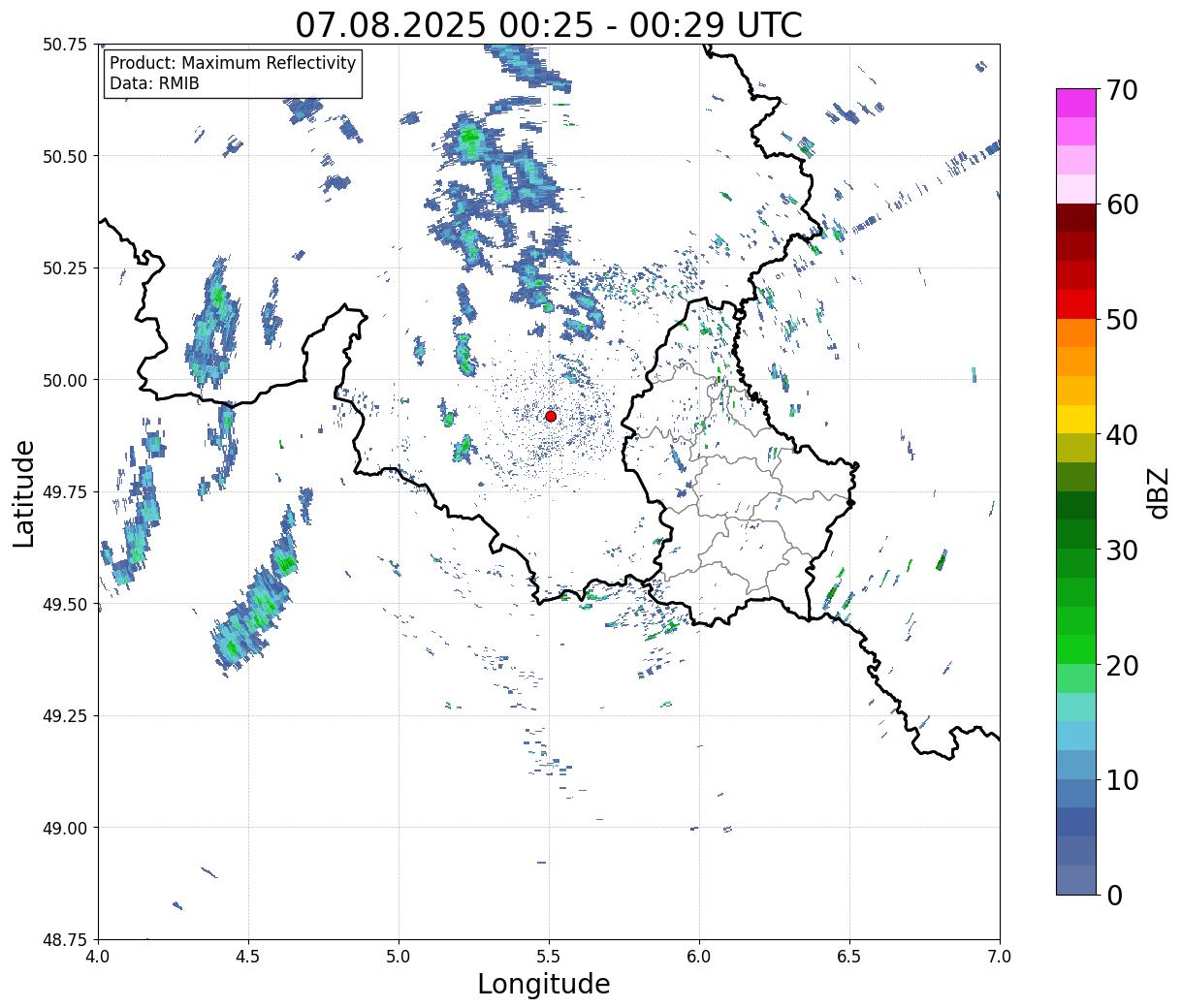
Task: Click the 'Data: RMIB' legend text
Action: [x=154, y=83]
